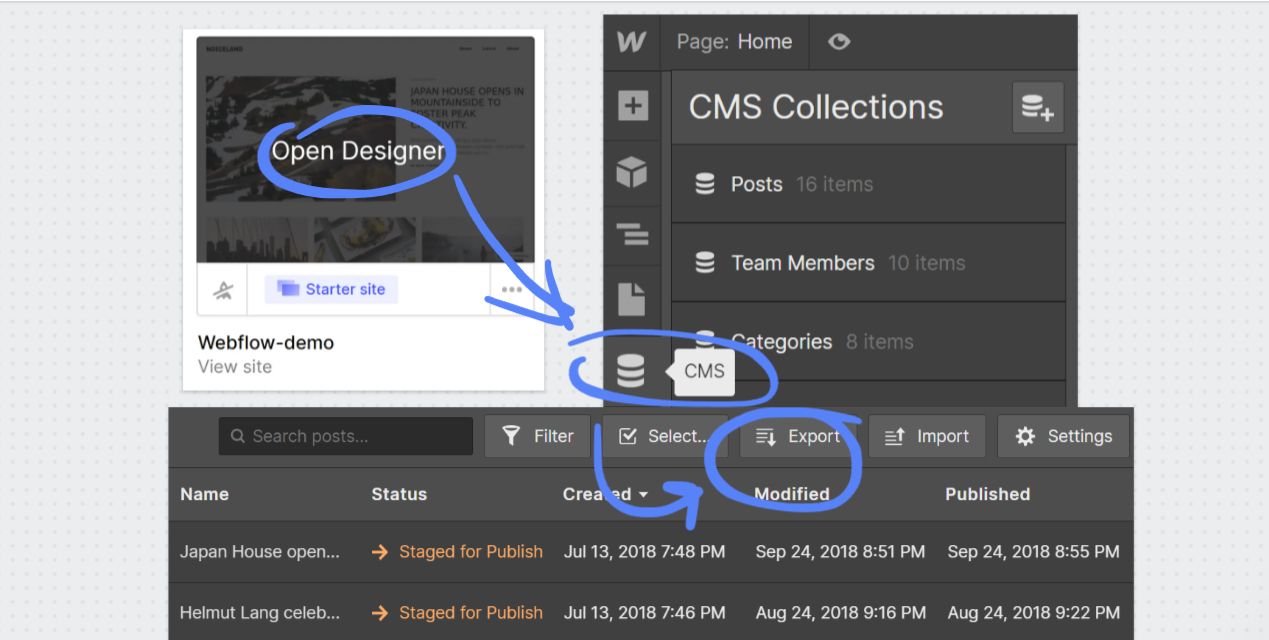
Task: Open the Components panel cube icon
Action: [632, 172]
